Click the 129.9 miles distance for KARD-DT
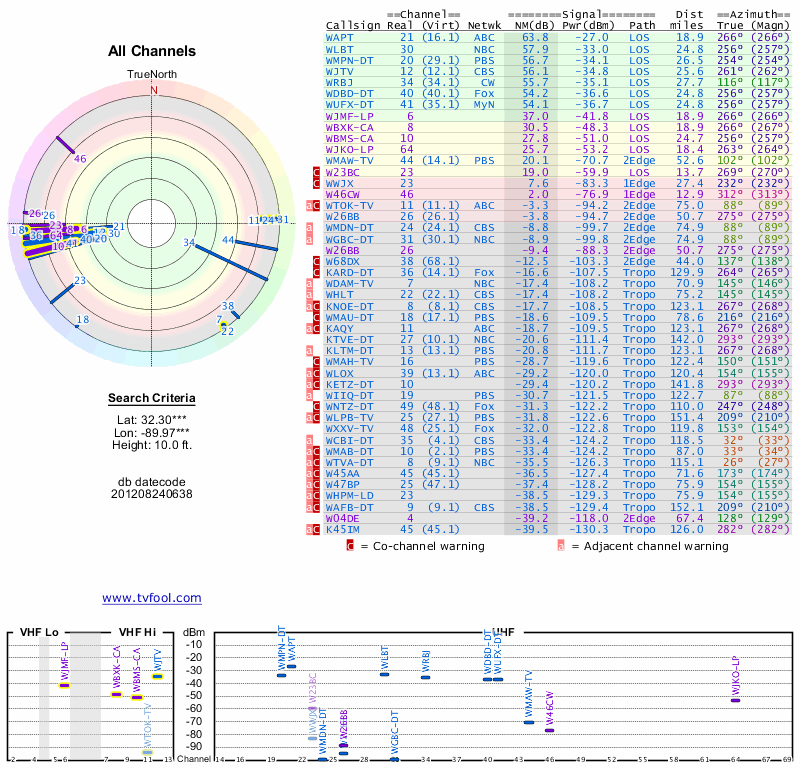Image resolution: width=800 pixels, height=768 pixels. click(687, 272)
